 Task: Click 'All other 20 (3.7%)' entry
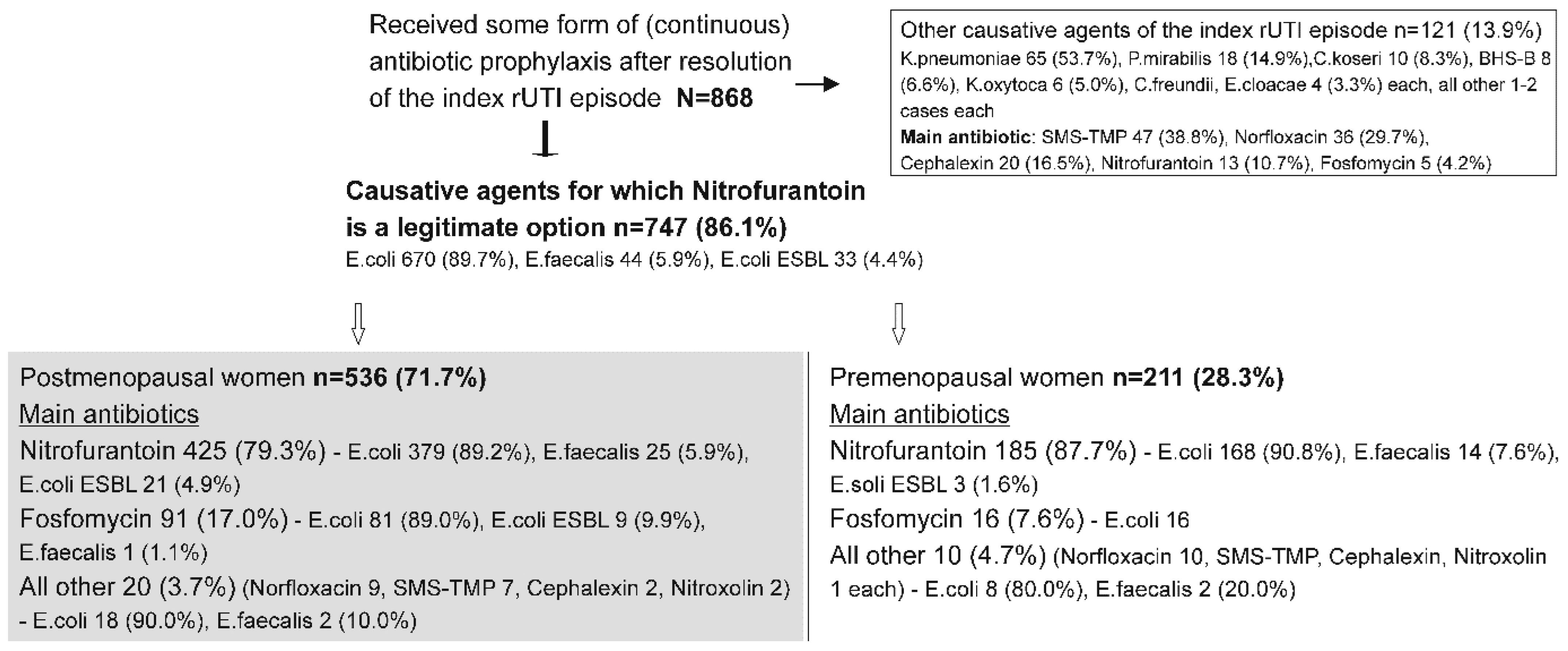(x=127, y=587)
